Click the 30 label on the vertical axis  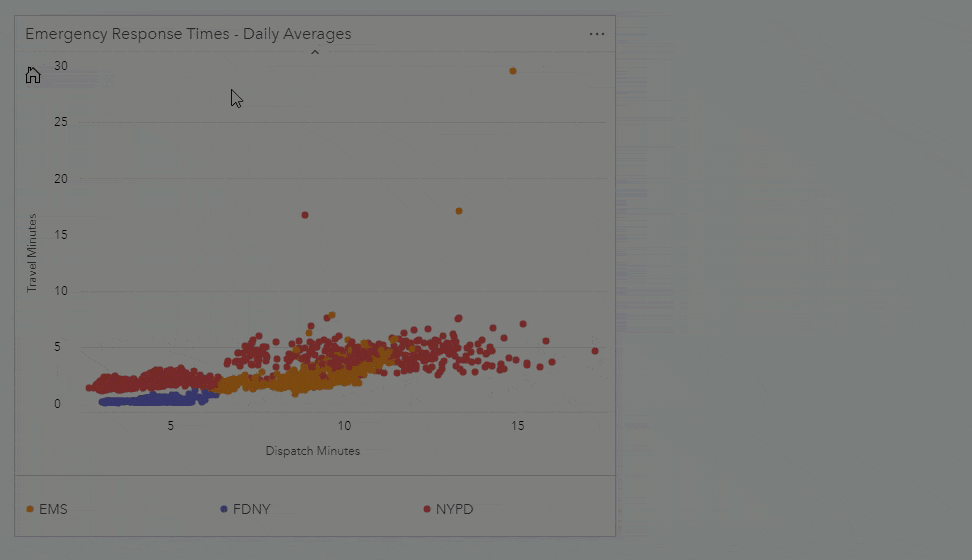pyautogui.click(x=62, y=66)
